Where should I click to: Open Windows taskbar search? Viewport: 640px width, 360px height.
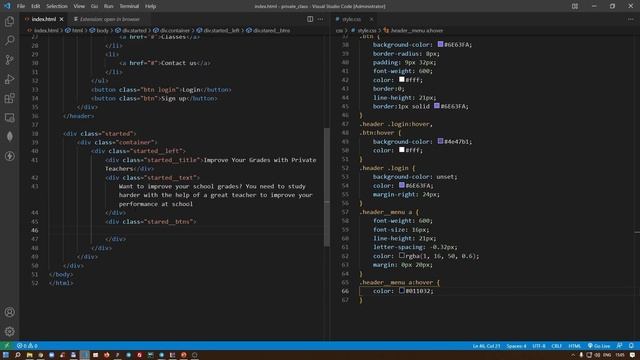click(18, 355)
